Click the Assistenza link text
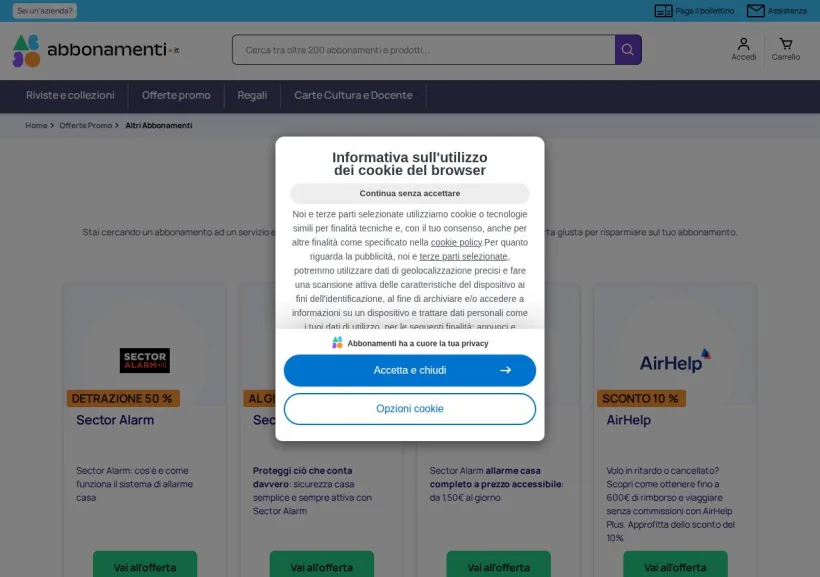This screenshot has width=820, height=577. 787,10
